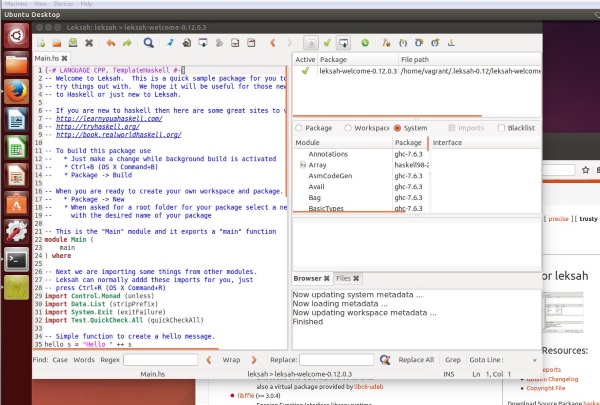The height and width of the screenshot is (405, 600).
Task: Click Copyright File link in background browser
Action: pos(545,388)
